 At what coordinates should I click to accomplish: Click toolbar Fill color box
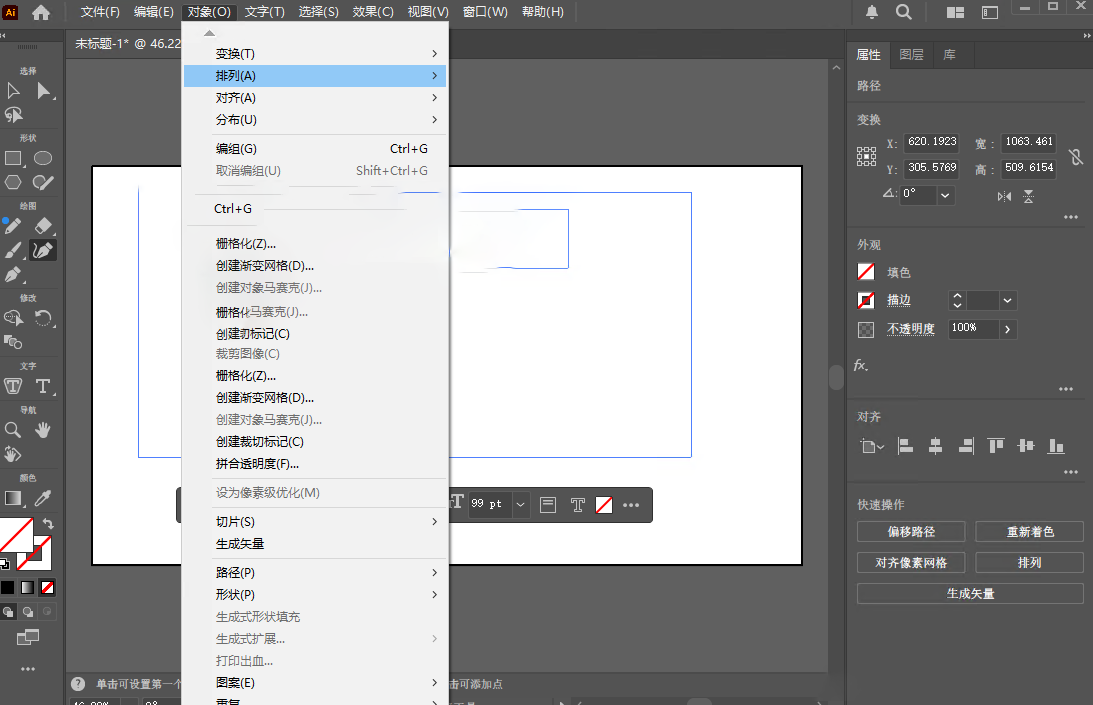16,534
